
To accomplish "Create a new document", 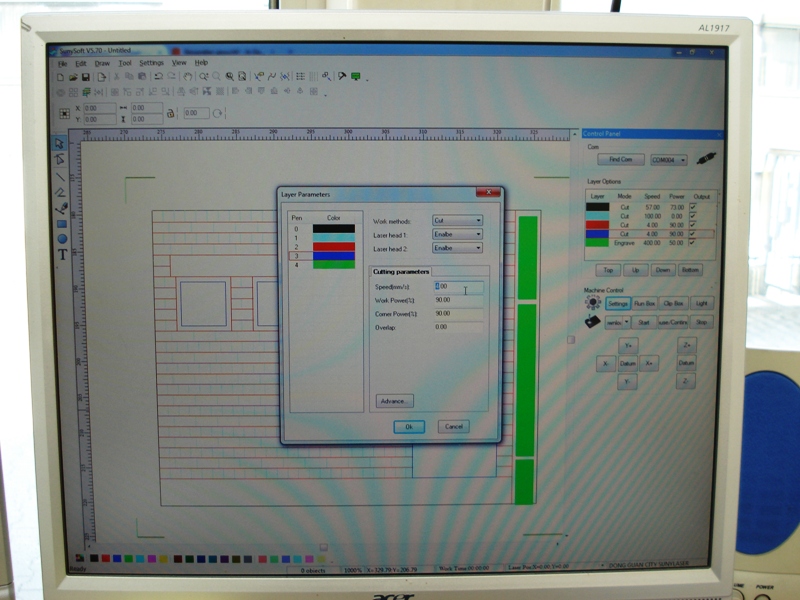I will (61, 75).
